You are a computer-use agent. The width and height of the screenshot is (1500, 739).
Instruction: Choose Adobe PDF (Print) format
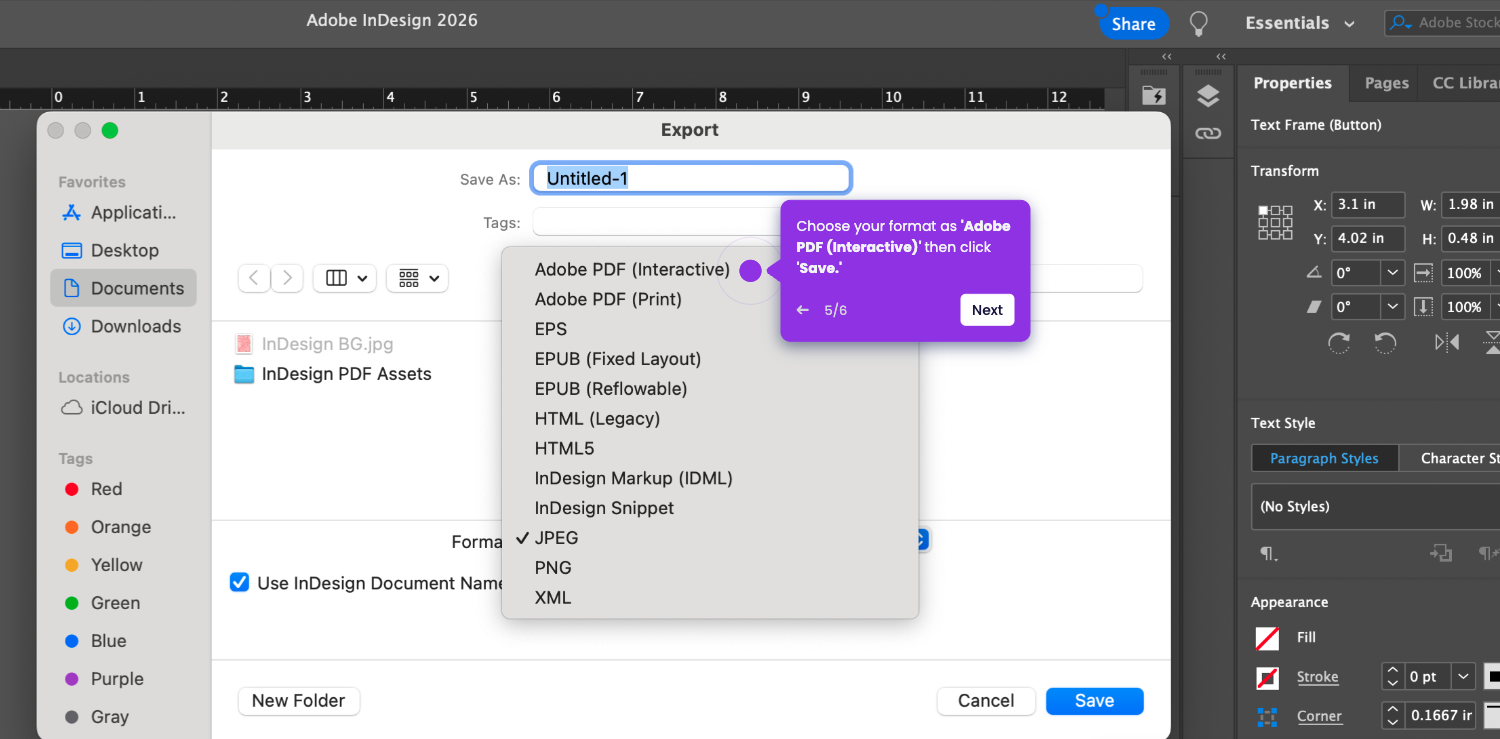(x=608, y=299)
